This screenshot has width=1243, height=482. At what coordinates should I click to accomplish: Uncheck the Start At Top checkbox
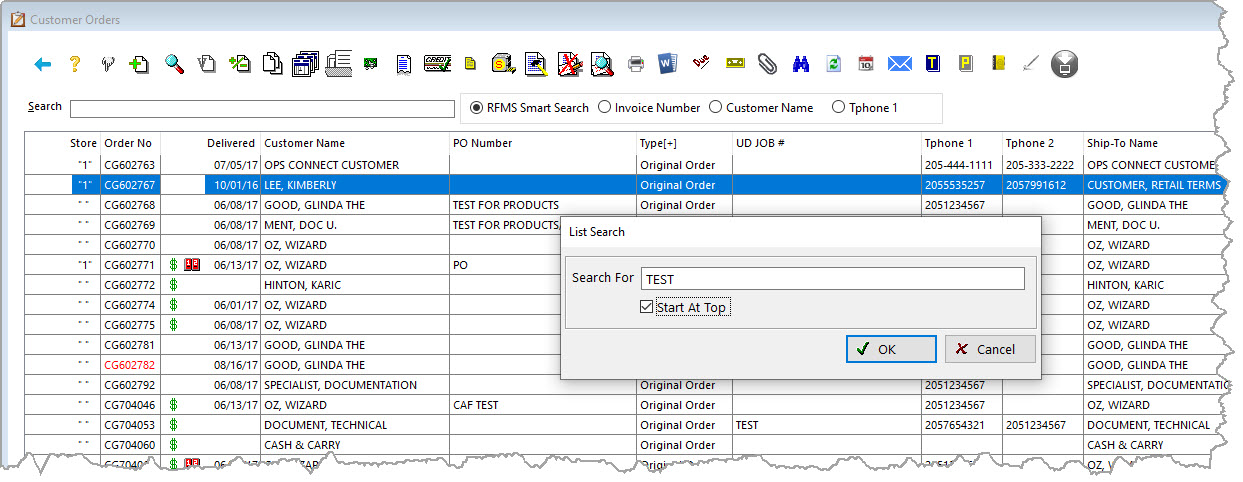coord(647,307)
